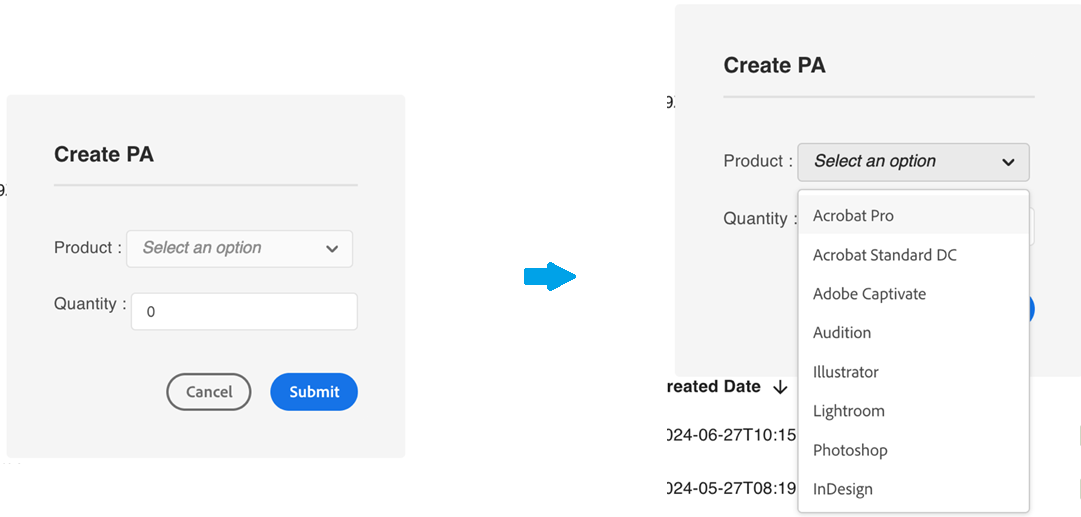Select Acrobat Standard DC option
This screenshot has width=1081, height=517.
coord(884,255)
